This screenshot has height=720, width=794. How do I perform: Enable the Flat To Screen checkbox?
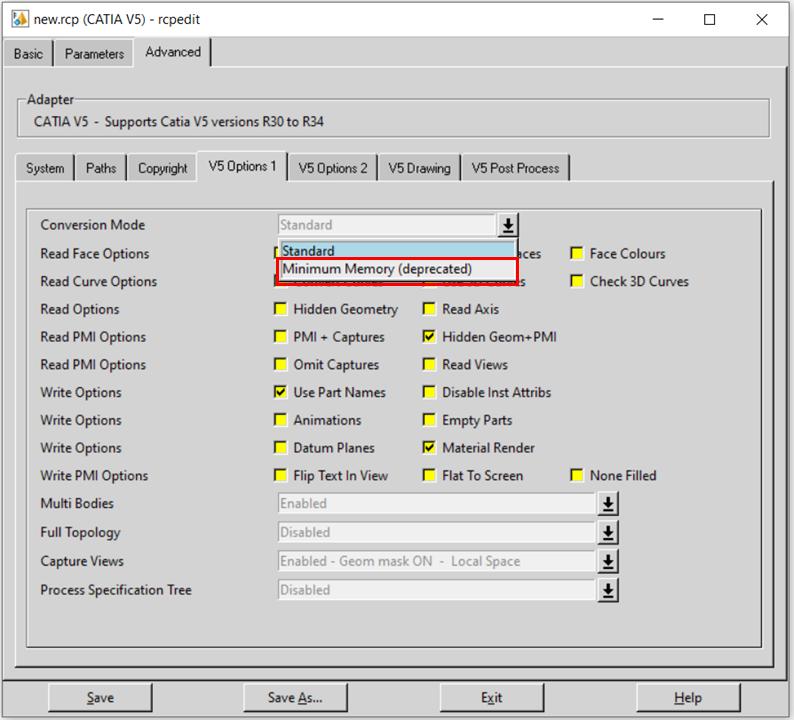429,475
